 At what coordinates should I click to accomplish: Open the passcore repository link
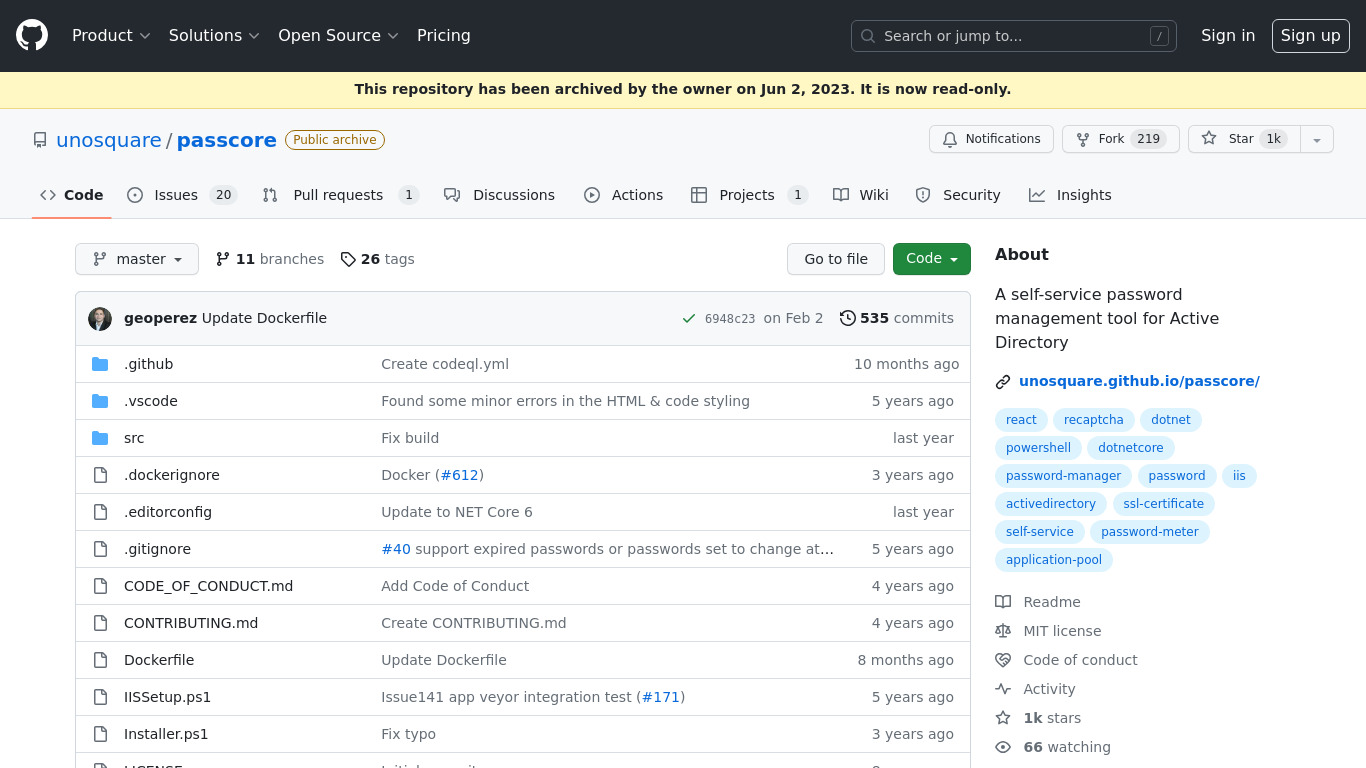coord(227,140)
